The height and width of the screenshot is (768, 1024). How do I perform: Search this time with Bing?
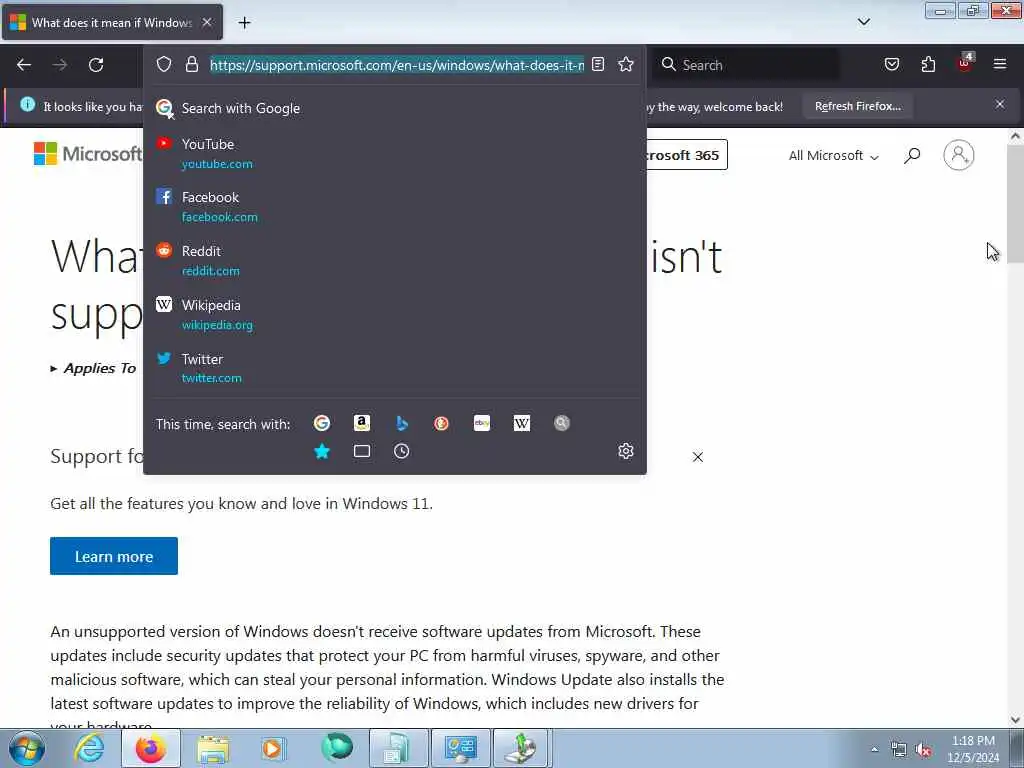(402, 423)
